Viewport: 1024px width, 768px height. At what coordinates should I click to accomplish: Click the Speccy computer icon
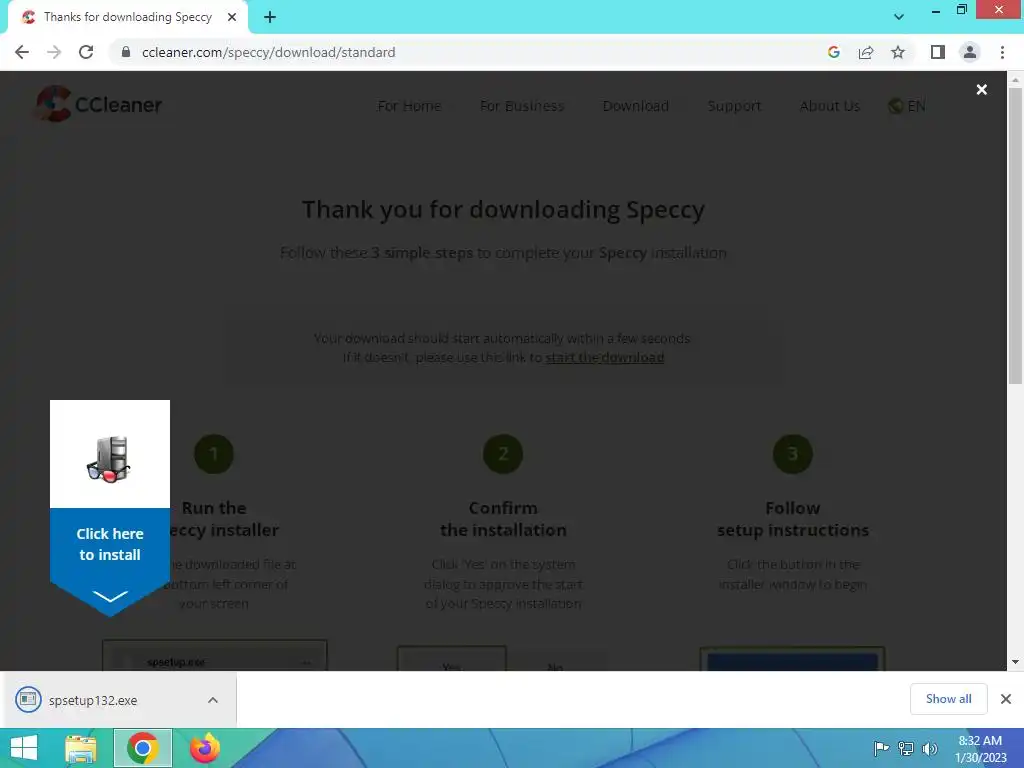tap(109, 459)
